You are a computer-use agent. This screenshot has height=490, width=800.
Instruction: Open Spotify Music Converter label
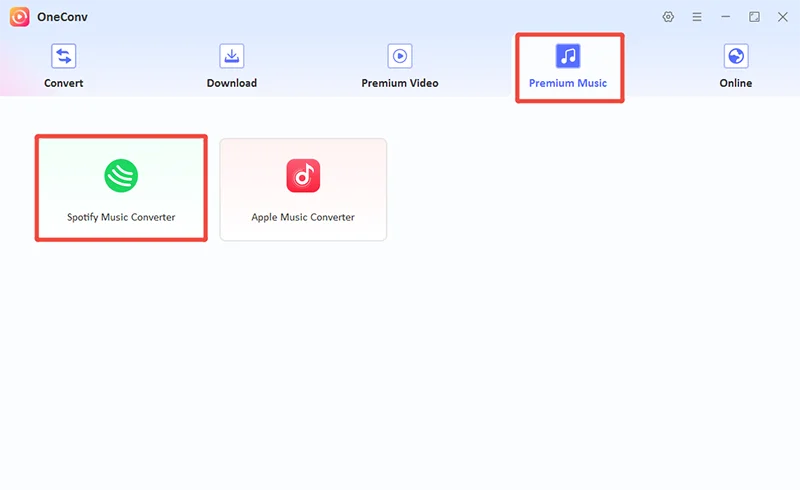(121, 217)
